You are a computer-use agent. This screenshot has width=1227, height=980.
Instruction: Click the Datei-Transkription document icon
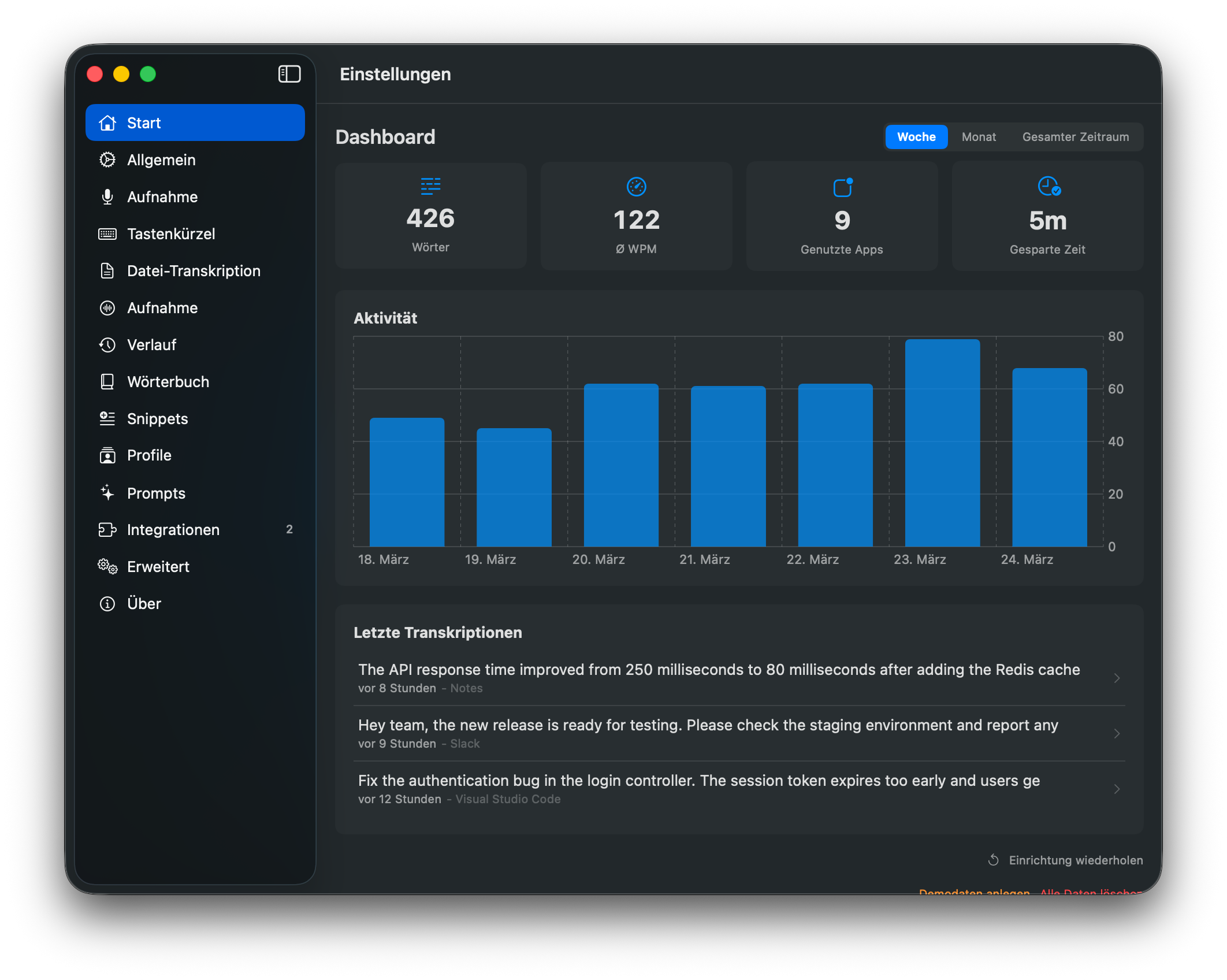click(x=107, y=271)
